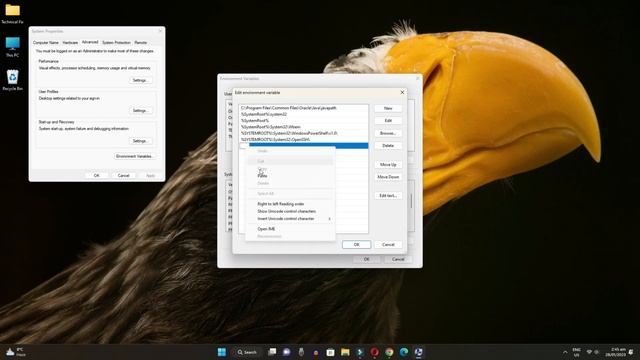Click the Environment Variables system list scrollbar
This screenshot has width=640, height=360.
[x=411, y=201]
